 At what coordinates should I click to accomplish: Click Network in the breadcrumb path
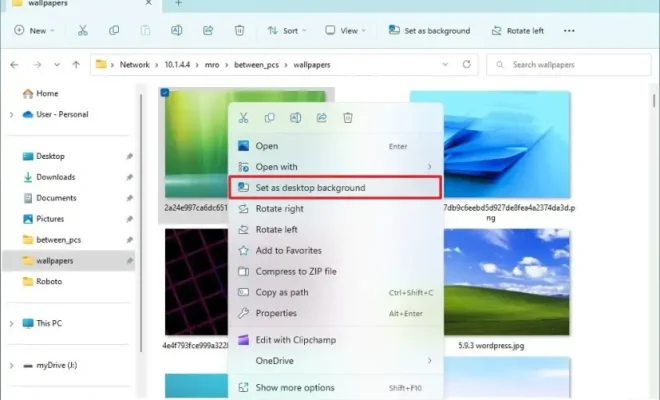tap(135, 65)
